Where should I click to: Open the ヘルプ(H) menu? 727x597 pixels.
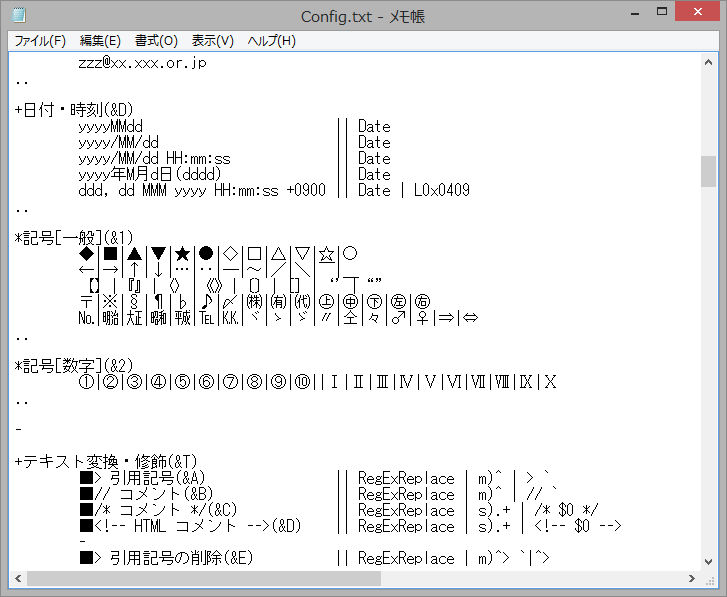(x=272, y=41)
